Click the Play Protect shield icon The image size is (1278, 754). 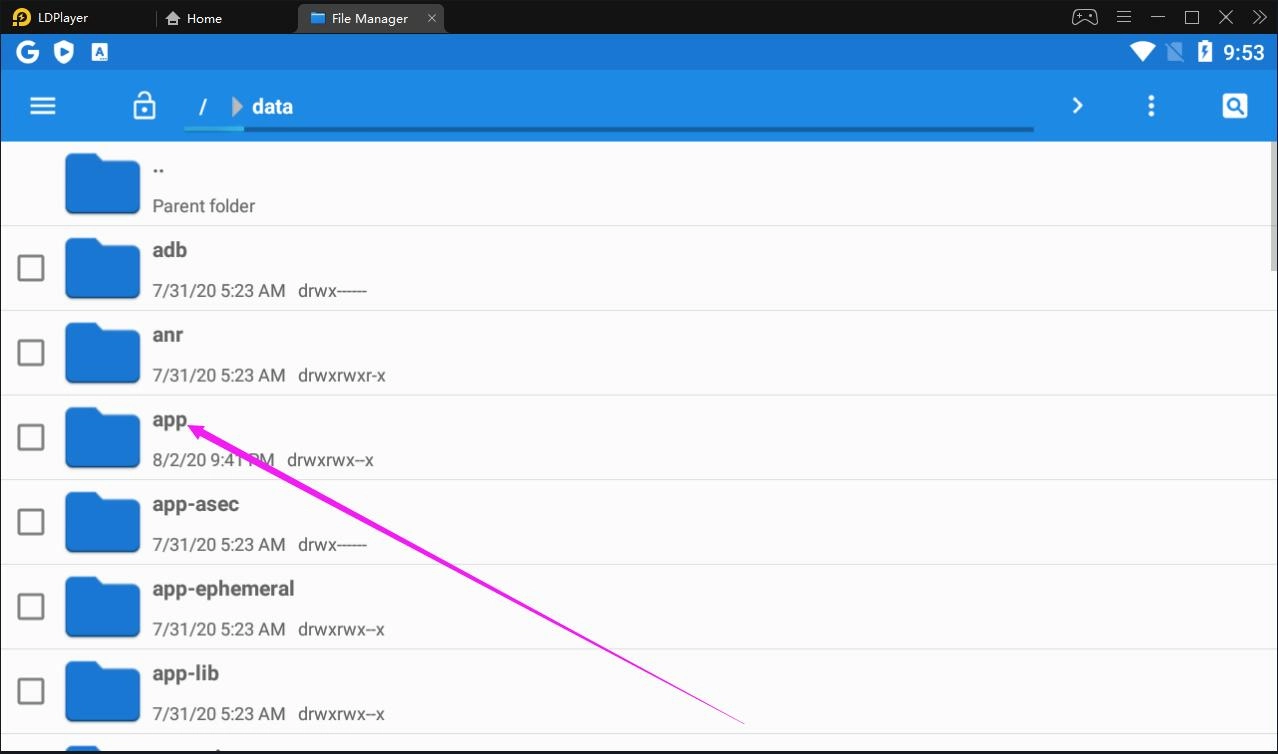[63, 51]
